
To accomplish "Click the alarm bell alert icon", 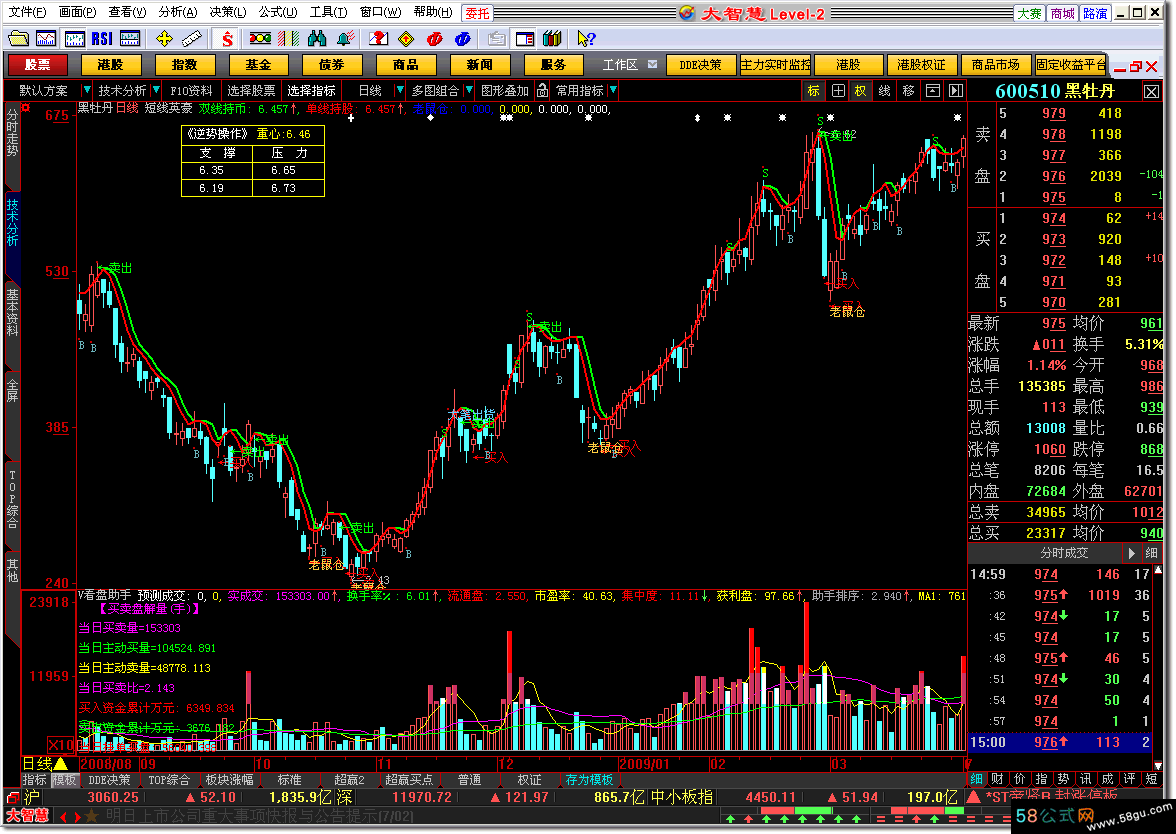I will coord(345,38).
